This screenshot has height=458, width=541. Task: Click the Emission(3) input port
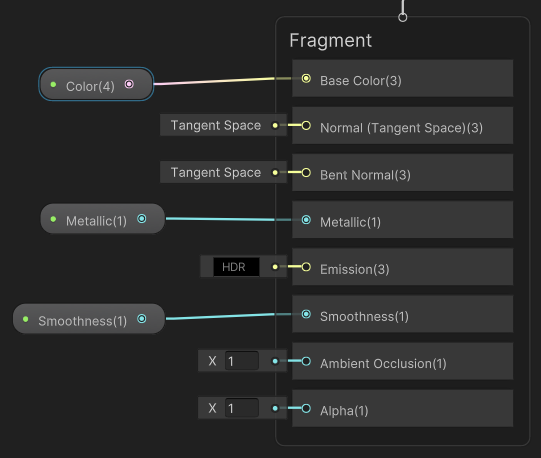tap(306, 267)
